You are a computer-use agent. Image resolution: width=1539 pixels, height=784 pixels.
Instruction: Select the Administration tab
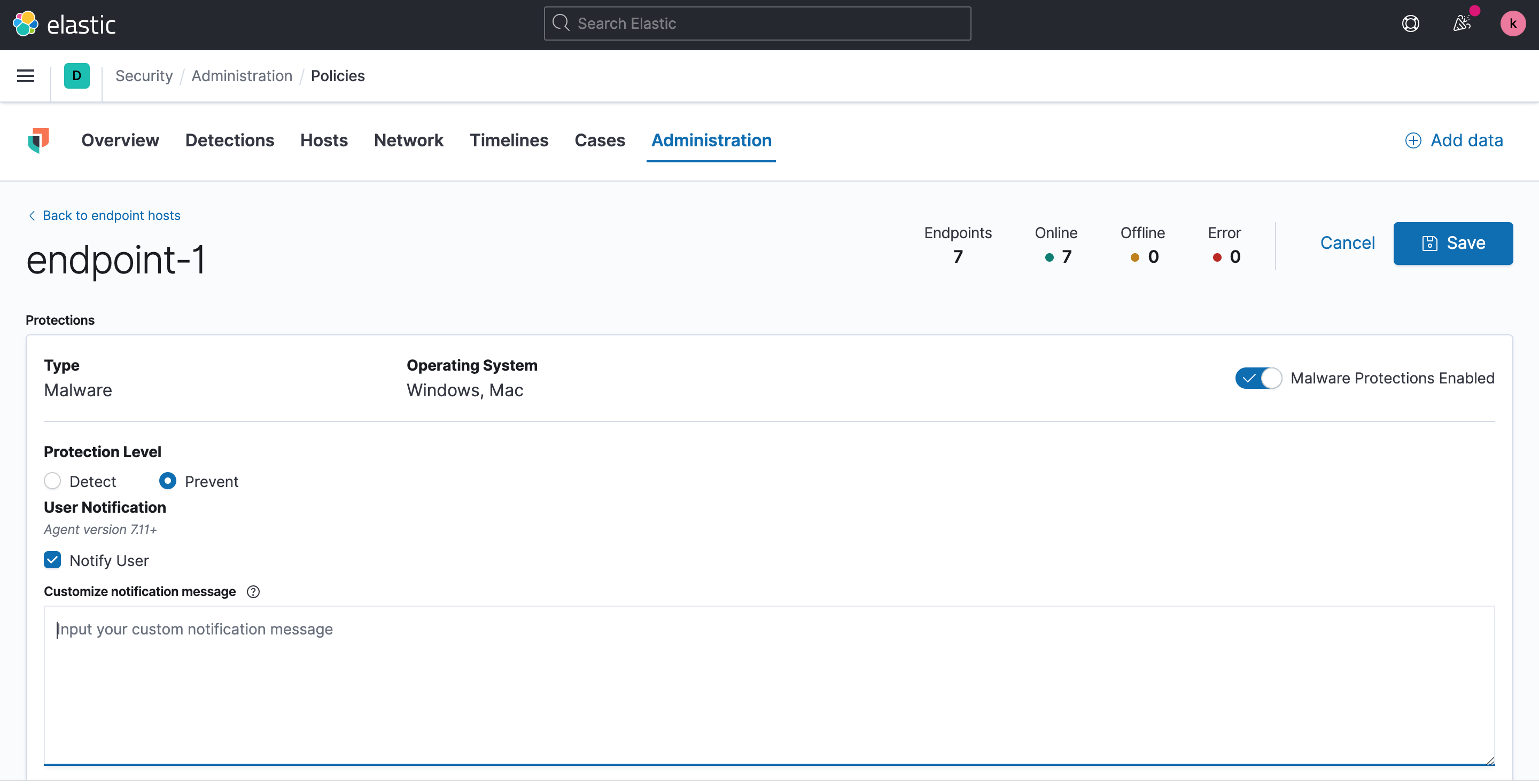(712, 140)
